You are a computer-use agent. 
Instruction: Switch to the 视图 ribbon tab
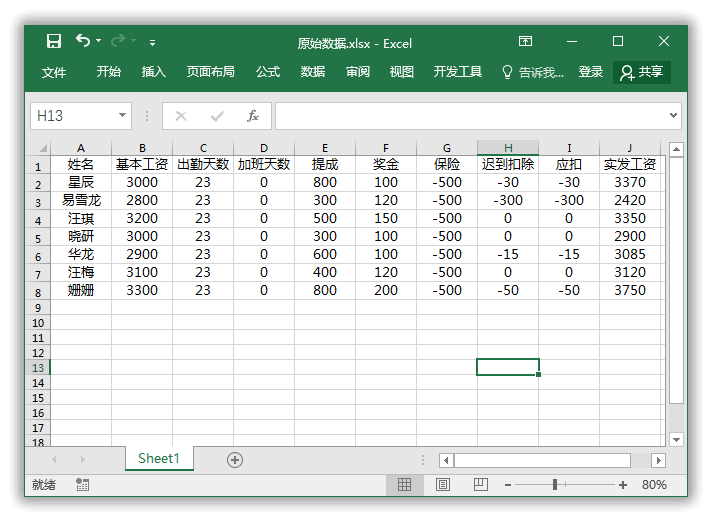click(x=402, y=72)
